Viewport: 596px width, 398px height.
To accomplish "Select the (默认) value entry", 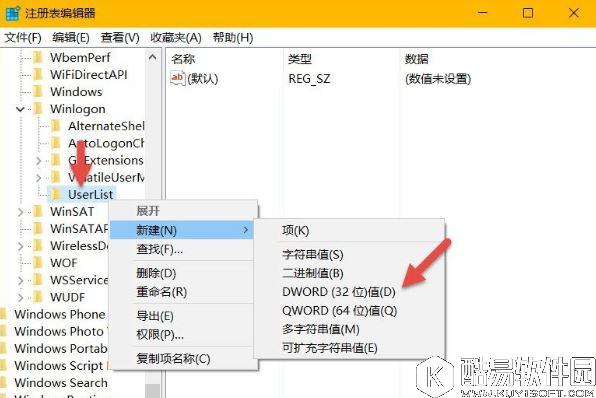I will 203,79.
